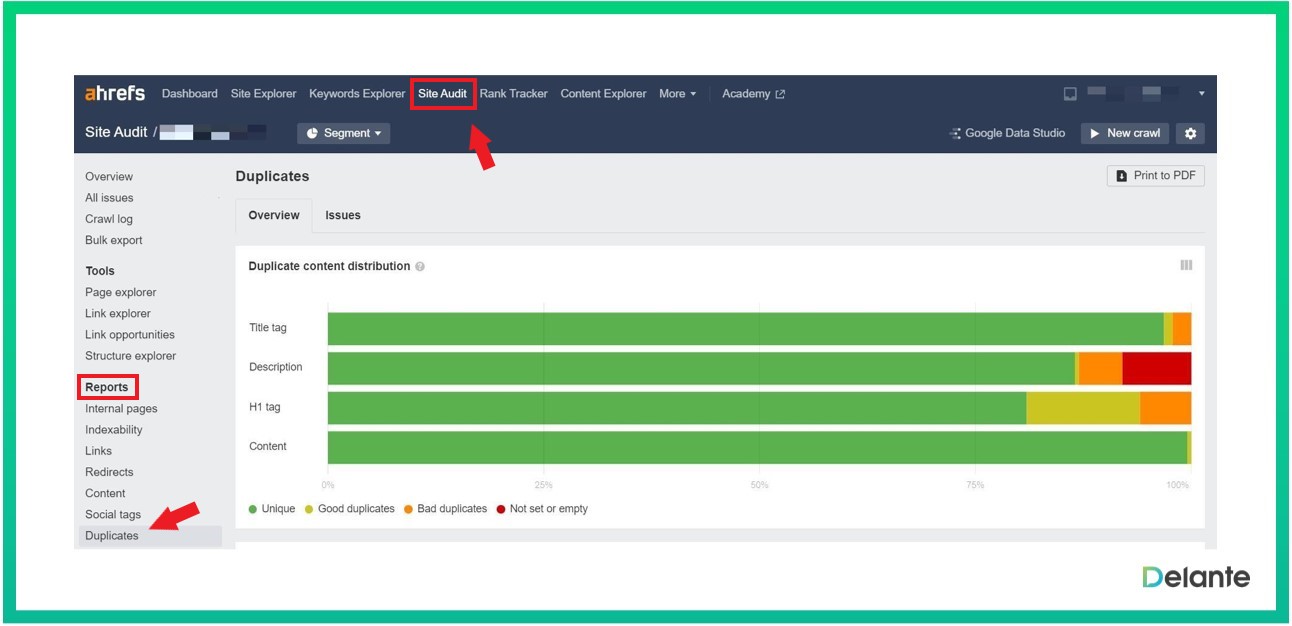Viewport: 1292px width, 626px height.
Task: Click the columns view icon in chart
Action: point(1186,265)
